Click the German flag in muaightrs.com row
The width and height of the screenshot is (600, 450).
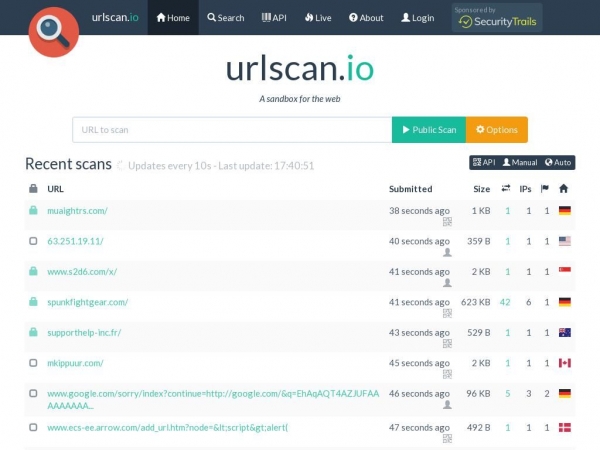[565, 210]
